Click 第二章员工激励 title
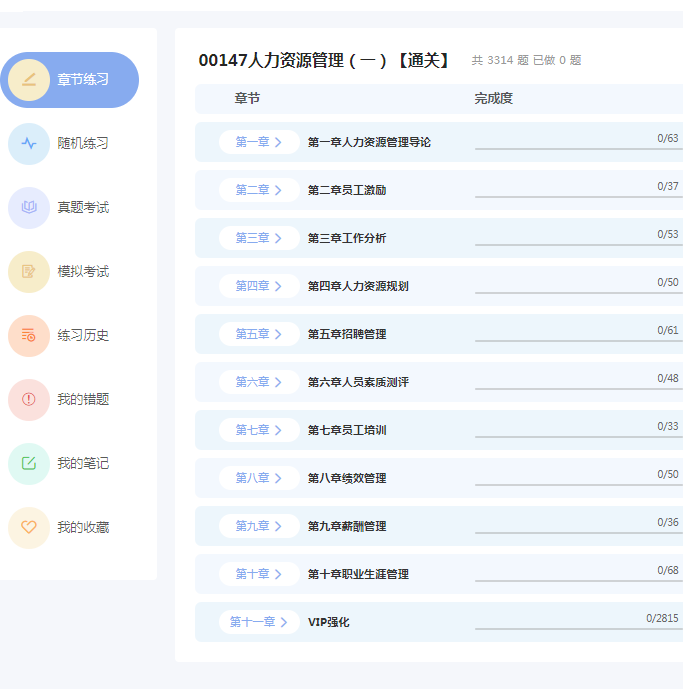 point(347,190)
